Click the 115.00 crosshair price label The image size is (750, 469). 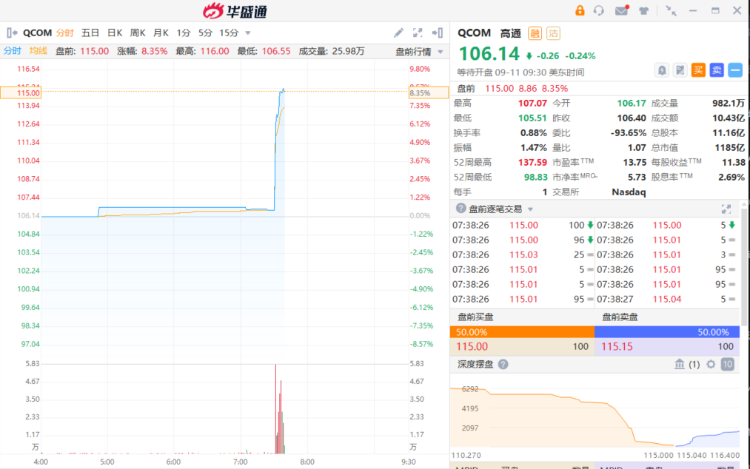(21, 93)
